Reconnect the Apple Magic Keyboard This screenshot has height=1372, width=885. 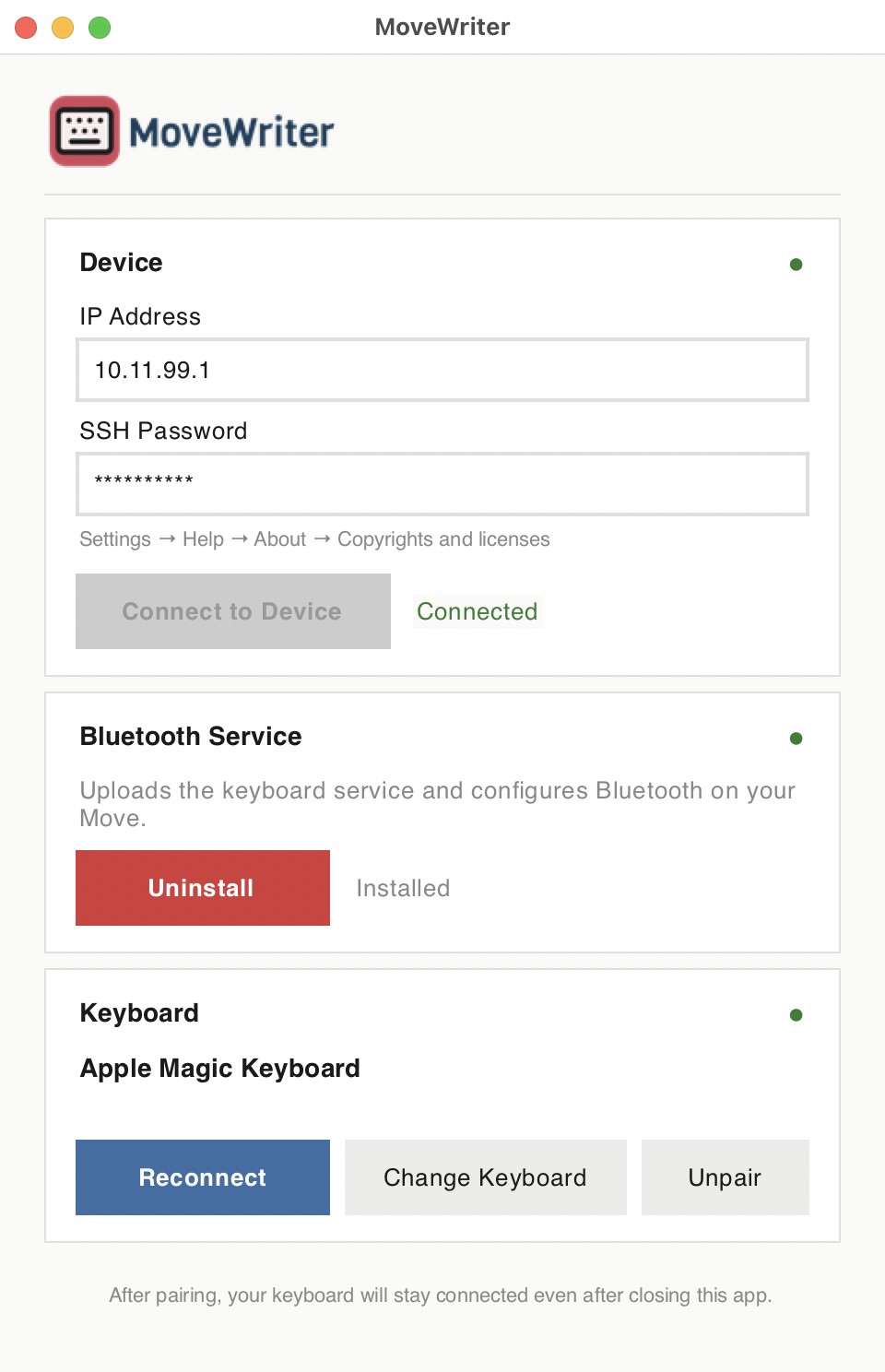point(202,1177)
